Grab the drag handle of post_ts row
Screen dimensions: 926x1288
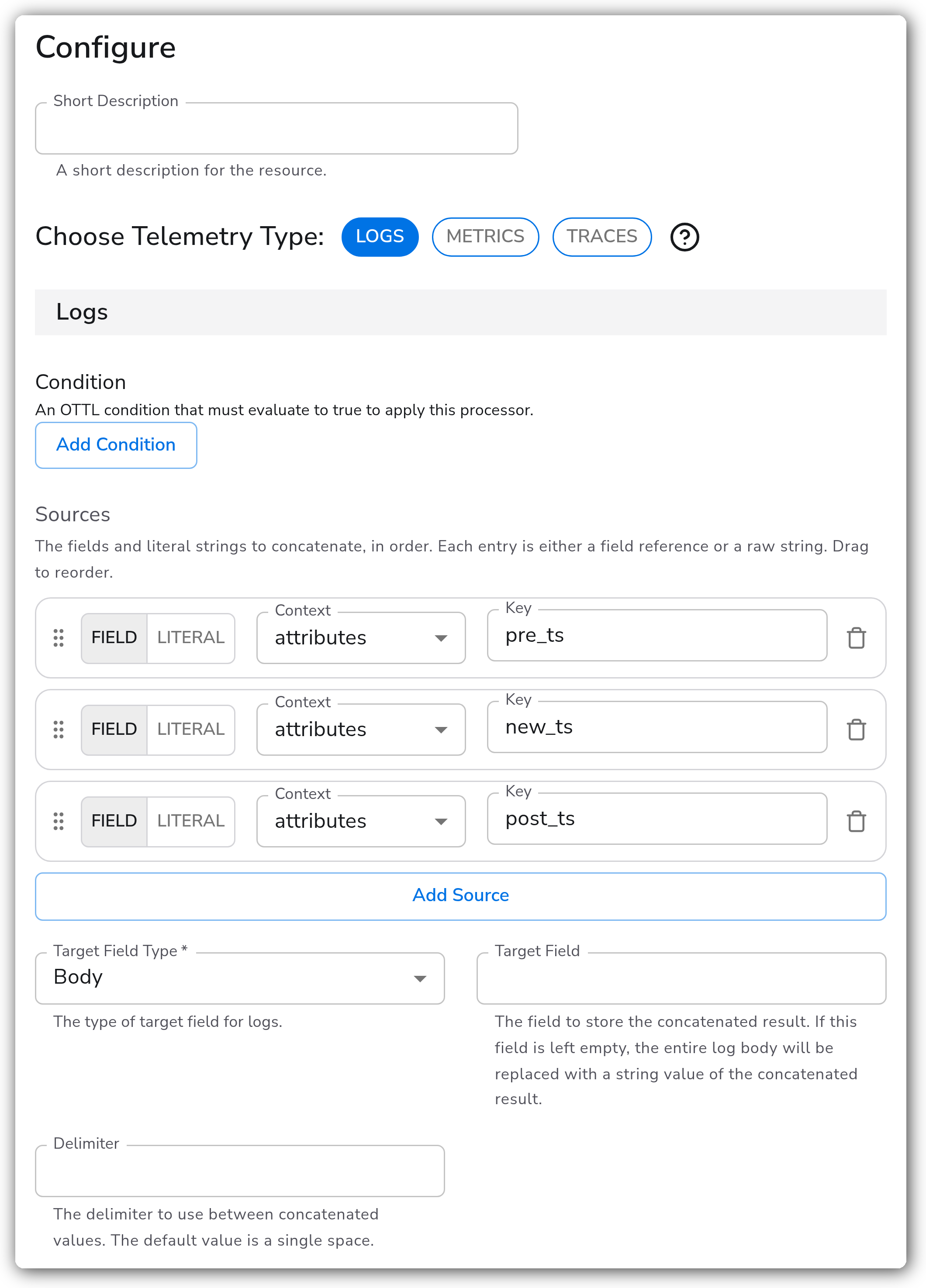[x=59, y=821]
